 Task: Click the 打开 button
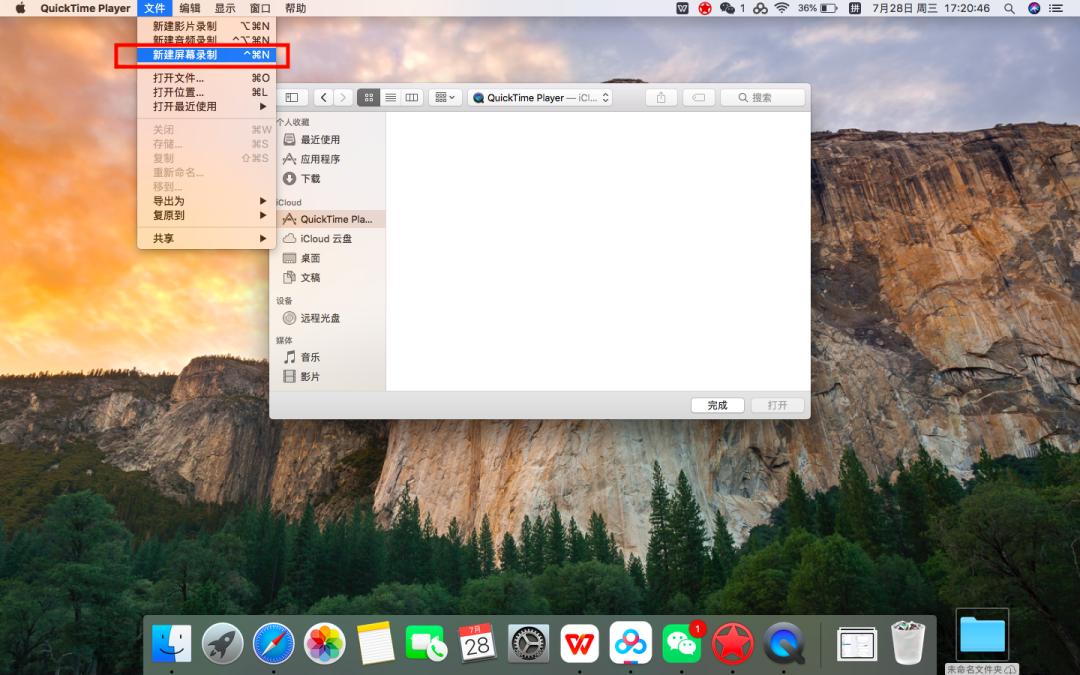point(777,405)
